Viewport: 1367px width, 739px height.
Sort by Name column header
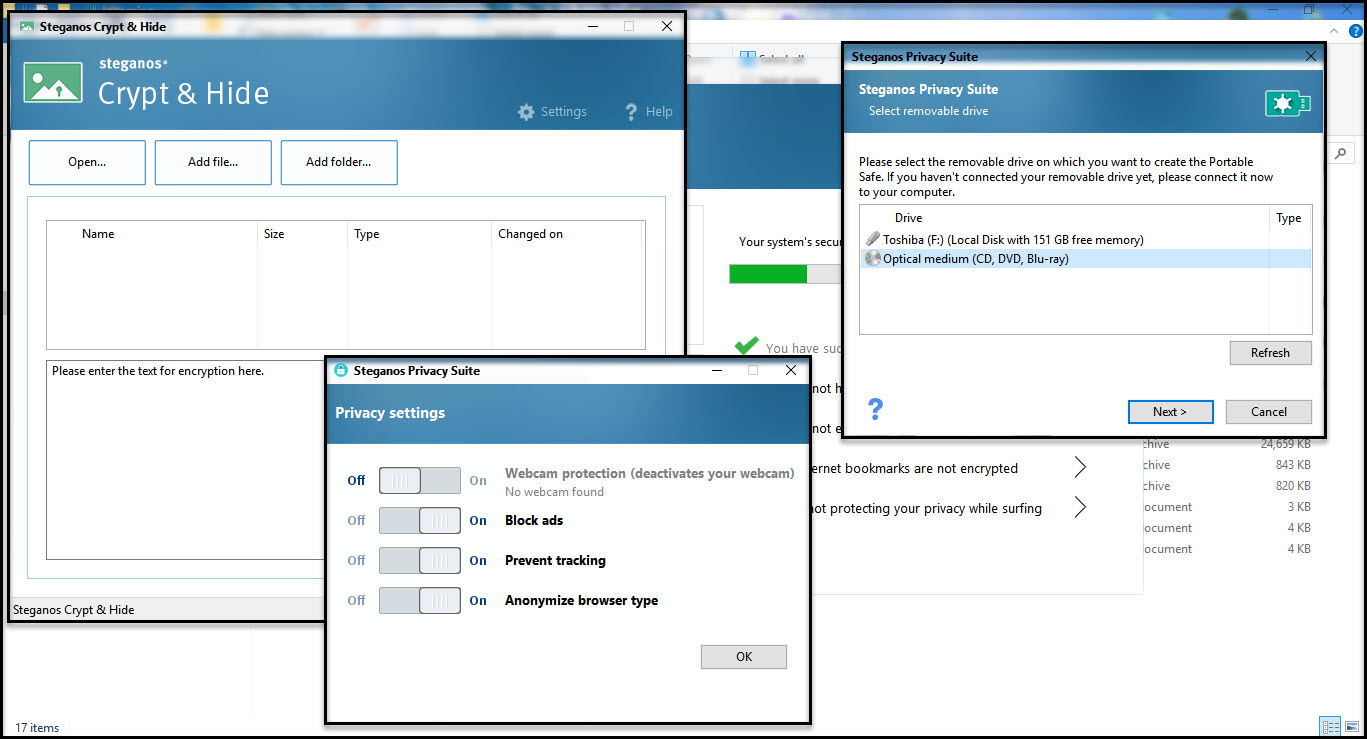tap(98, 234)
